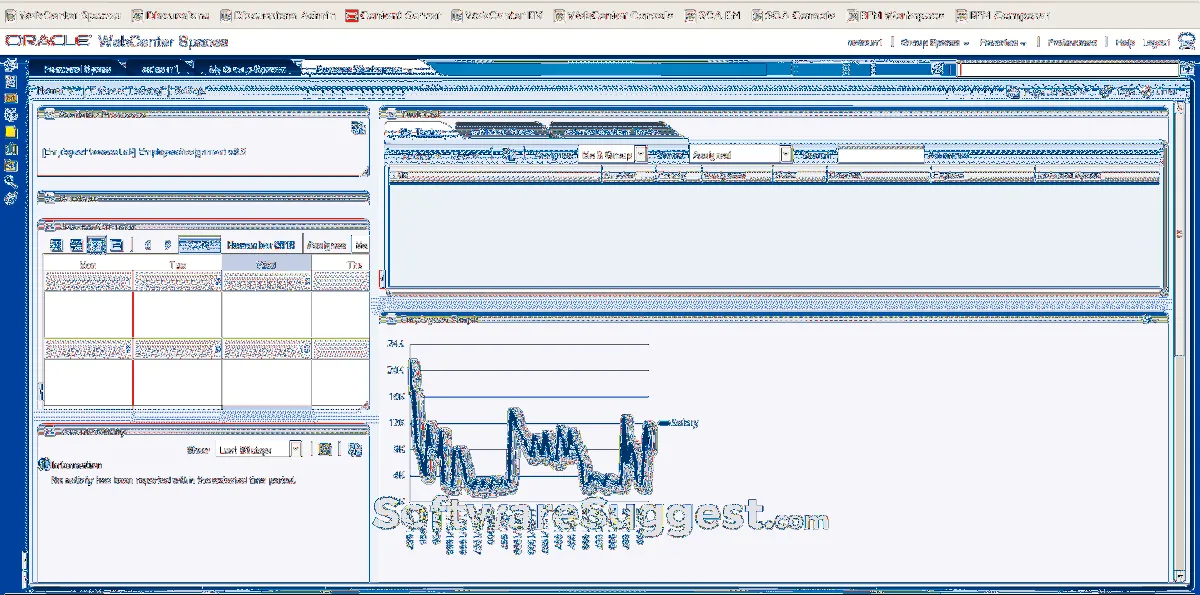Click the Logout link
This screenshot has height=595, width=1200.
(1155, 42)
